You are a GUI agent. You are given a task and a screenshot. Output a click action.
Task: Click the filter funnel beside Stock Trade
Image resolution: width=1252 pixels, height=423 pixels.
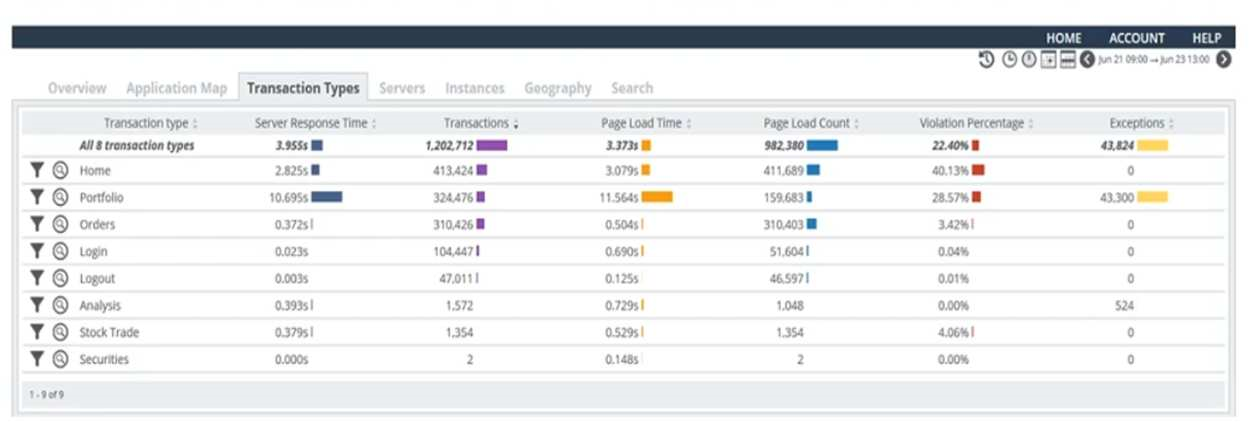point(37,332)
